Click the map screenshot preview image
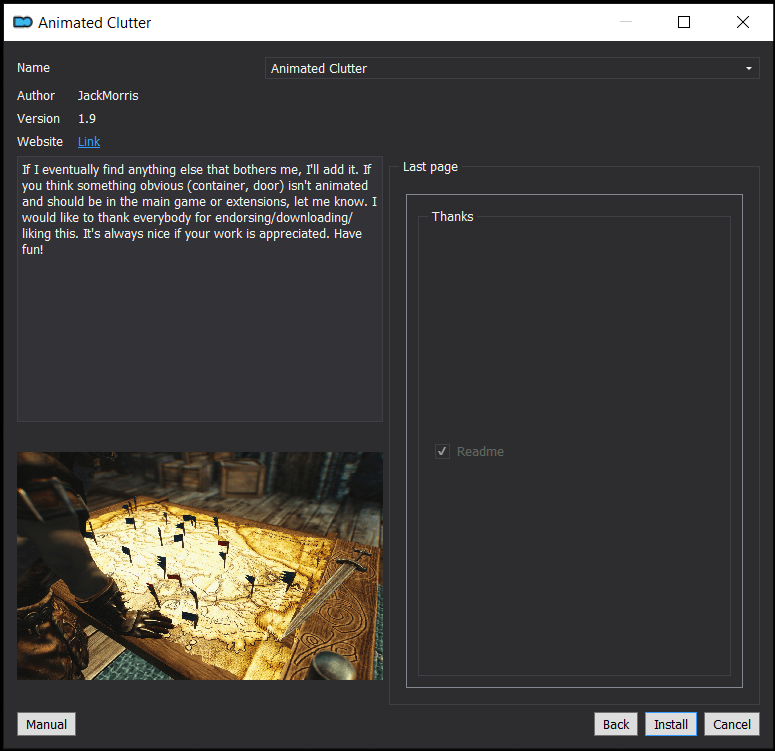Image resolution: width=775 pixels, height=751 pixels. click(200, 566)
